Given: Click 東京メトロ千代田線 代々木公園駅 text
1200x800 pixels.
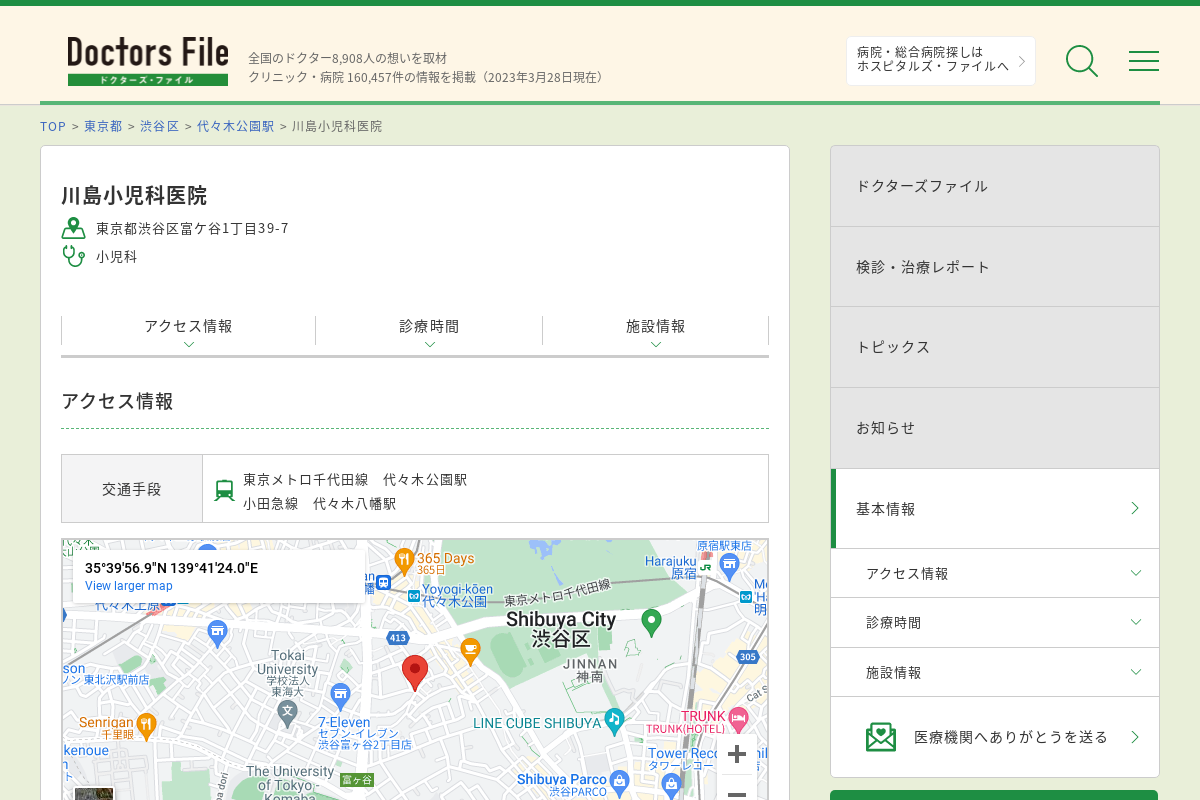Looking at the screenshot, I should (x=355, y=480).
